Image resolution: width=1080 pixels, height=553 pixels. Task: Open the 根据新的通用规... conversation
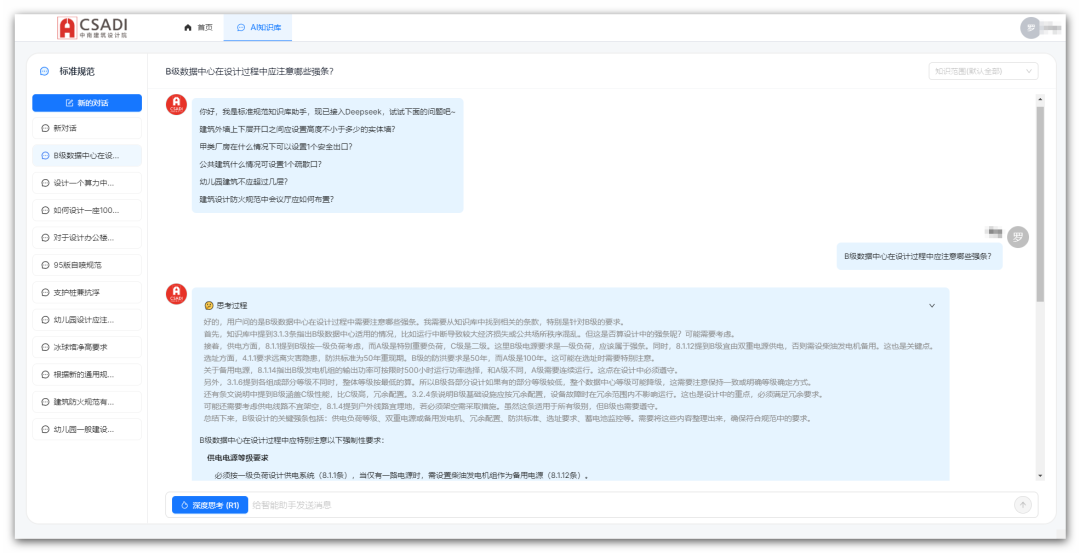(x=87, y=375)
